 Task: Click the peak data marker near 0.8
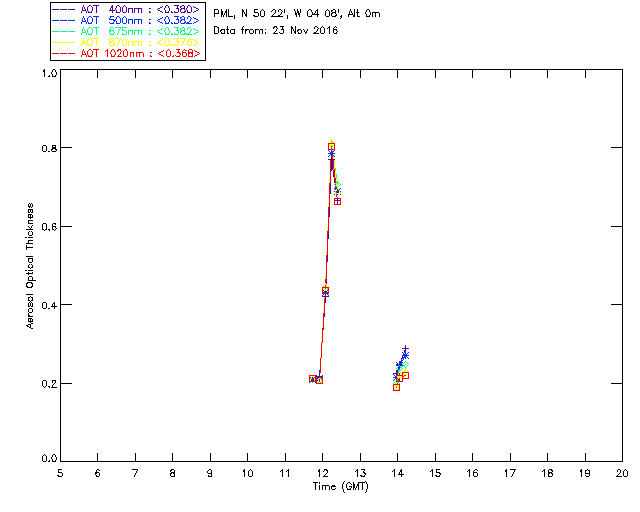[x=331, y=147]
